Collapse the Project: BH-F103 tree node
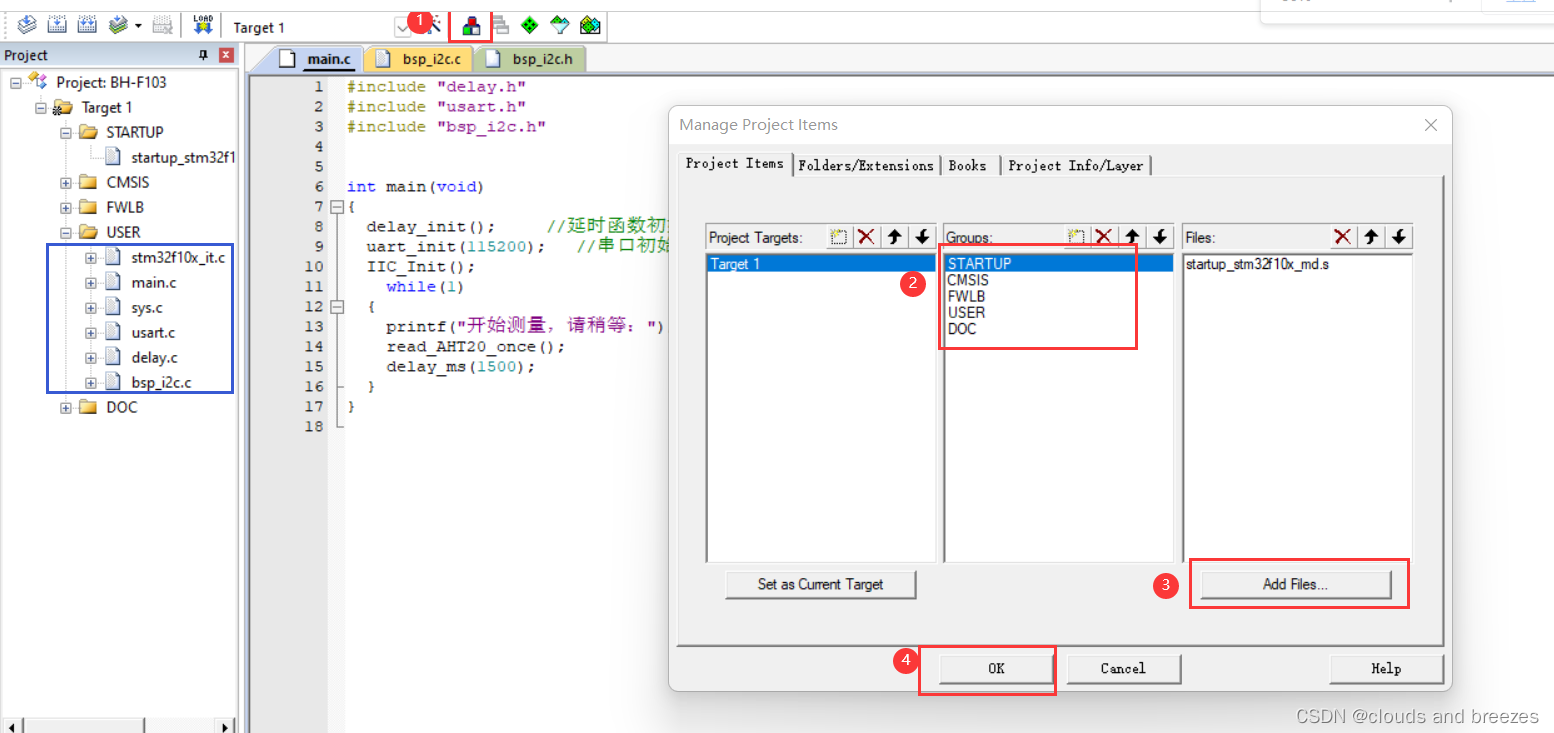This screenshot has width=1554, height=733. click(x=16, y=82)
